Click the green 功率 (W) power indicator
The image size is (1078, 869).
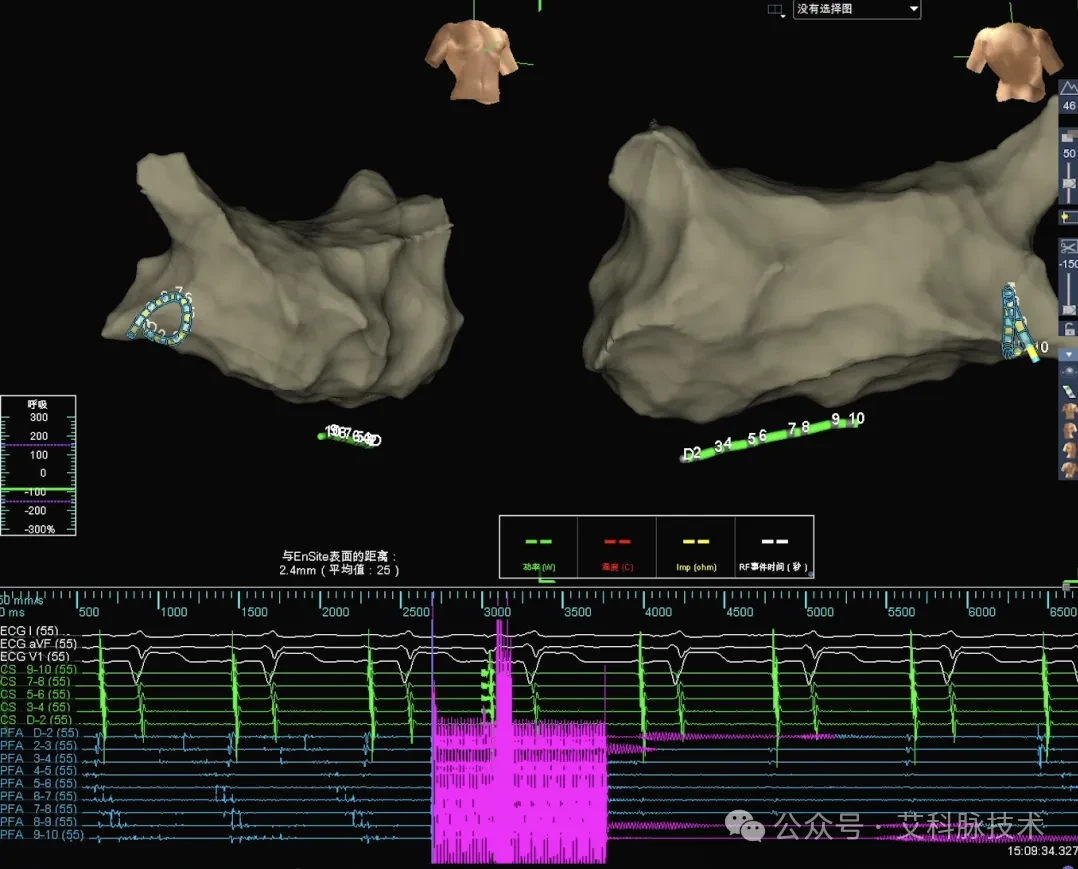coord(538,547)
